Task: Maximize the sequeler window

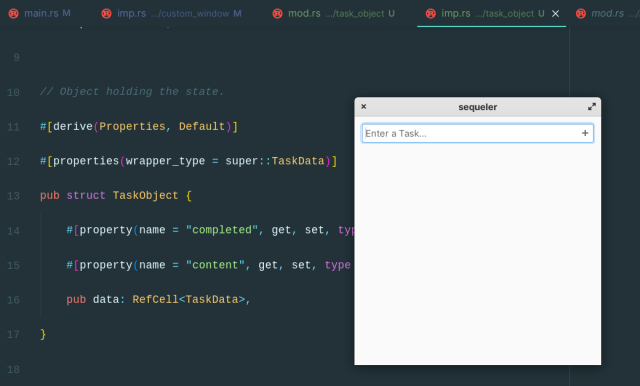Action: [592, 106]
